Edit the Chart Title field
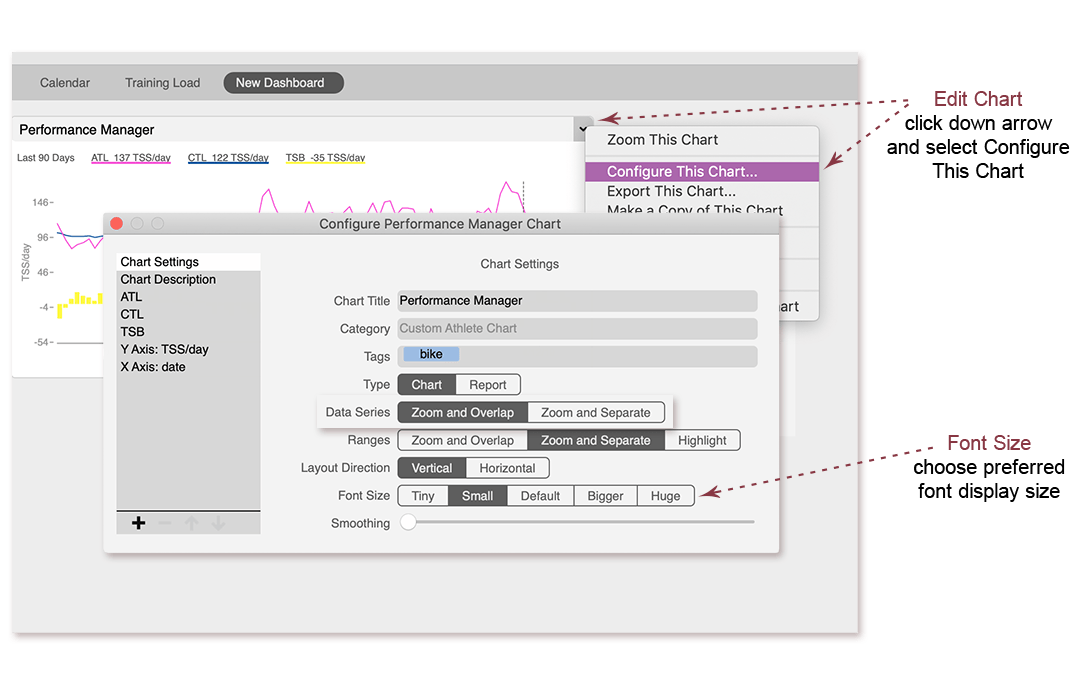The width and height of the screenshot is (1085, 676). [577, 301]
